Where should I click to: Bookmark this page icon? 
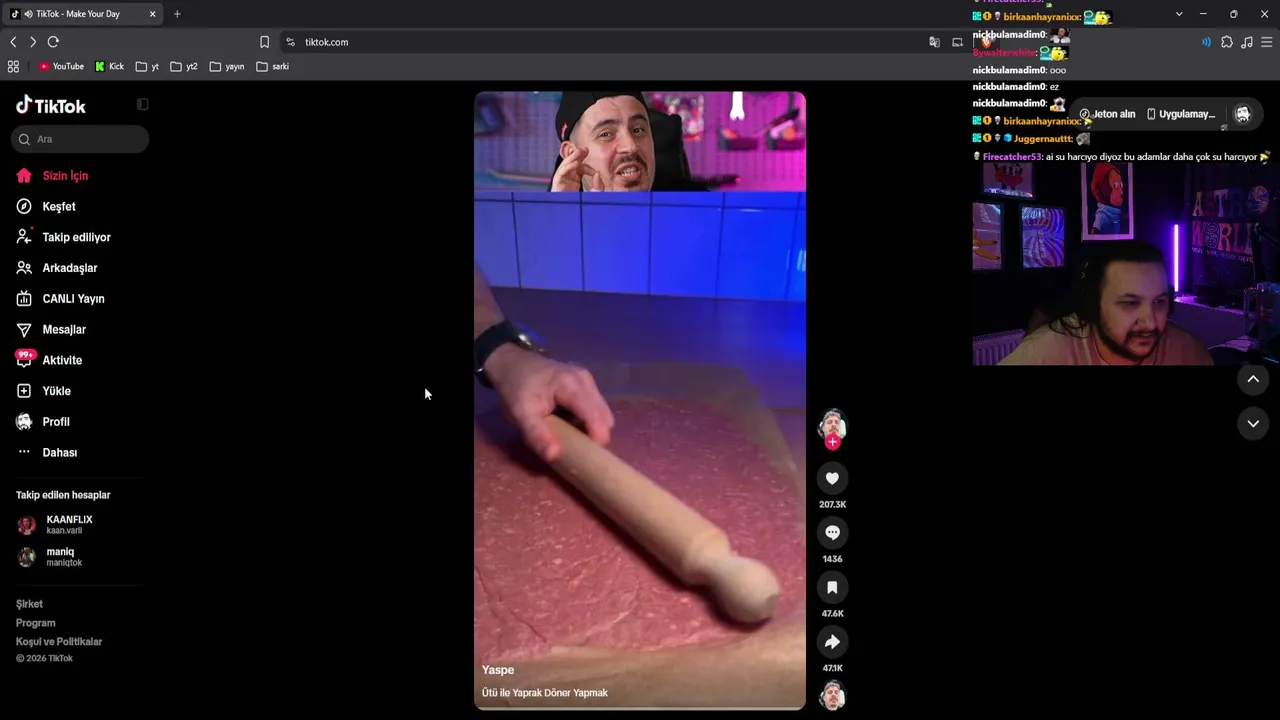pos(264,42)
